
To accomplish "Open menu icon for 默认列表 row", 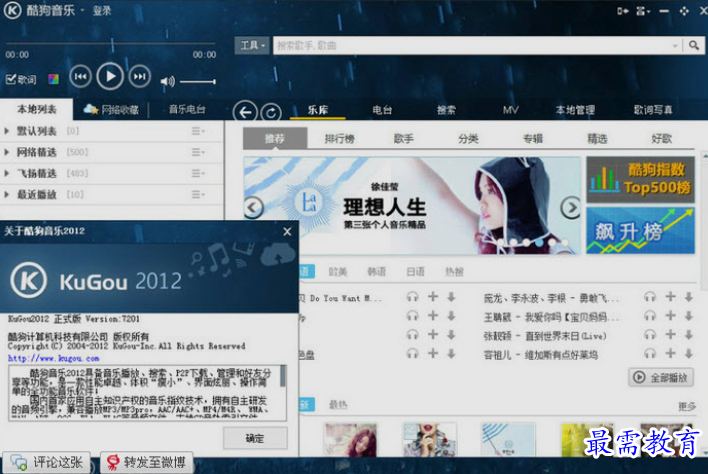I will click(198, 131).
